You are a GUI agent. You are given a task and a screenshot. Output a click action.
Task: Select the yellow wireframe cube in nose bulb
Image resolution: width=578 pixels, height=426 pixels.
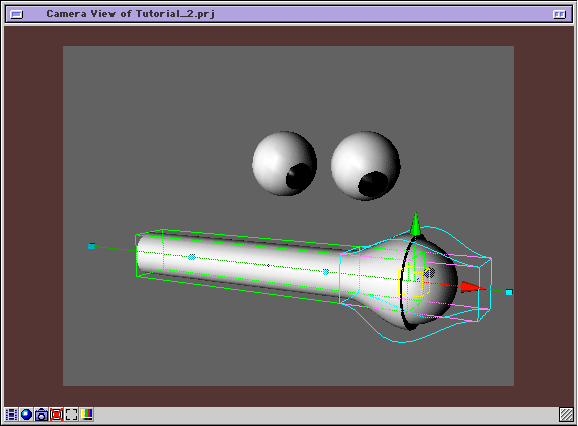point(414,282)
